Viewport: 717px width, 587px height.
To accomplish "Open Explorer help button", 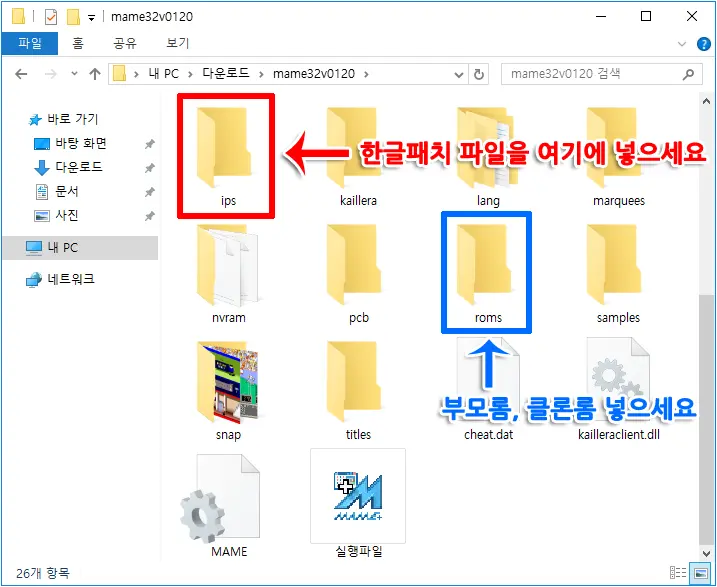I will pyautogui.click(x=703, y=44).
